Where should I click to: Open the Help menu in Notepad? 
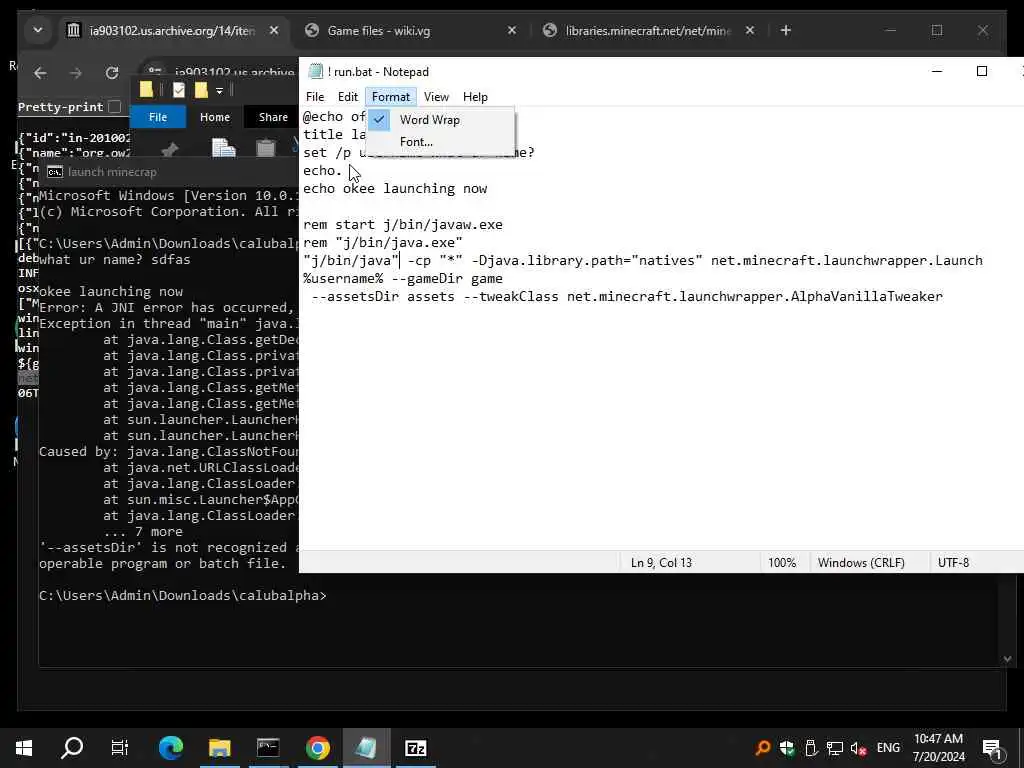(475, 97)
